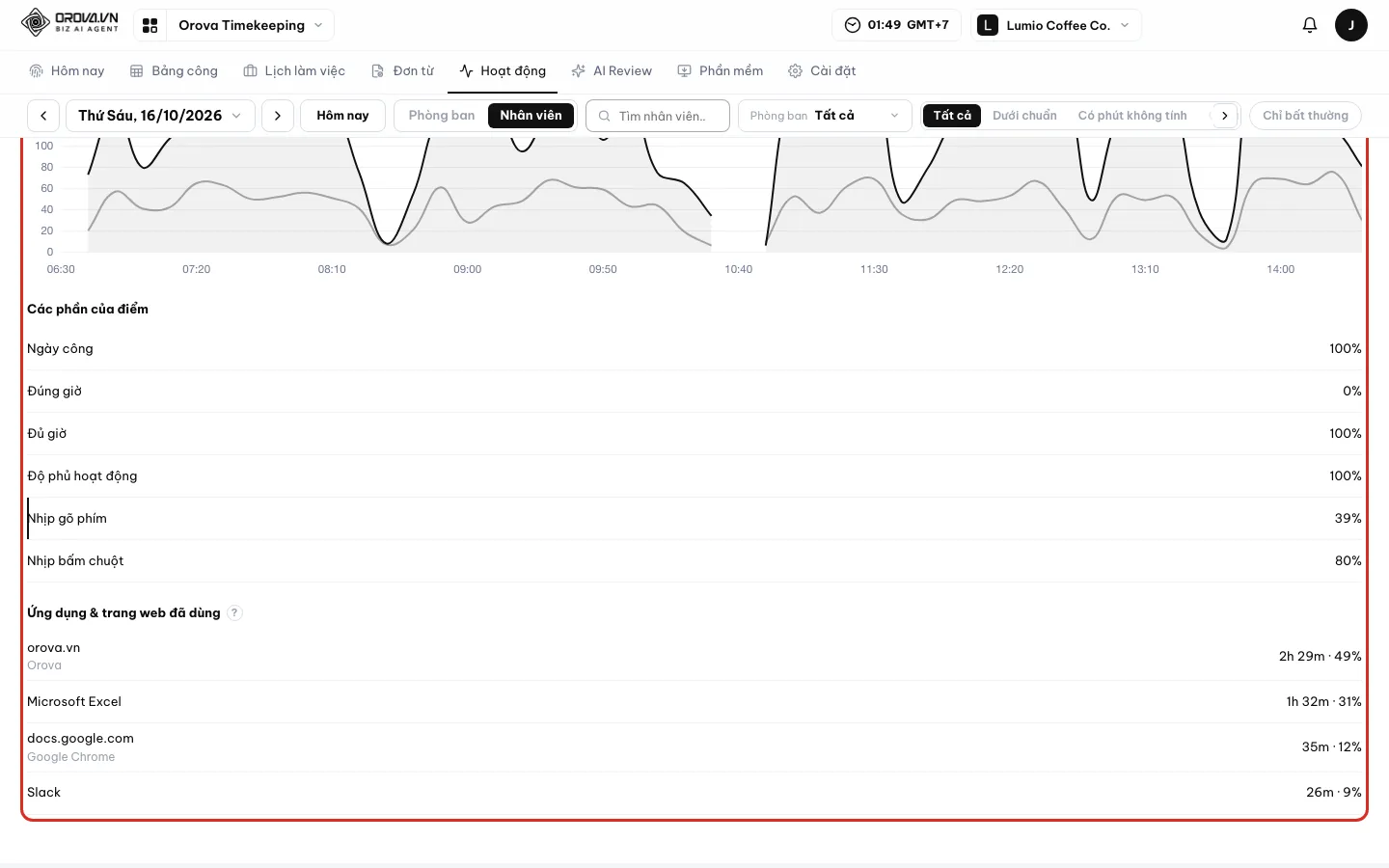
Task: Switch to Nhân viên view
Action: coord(531,116)
